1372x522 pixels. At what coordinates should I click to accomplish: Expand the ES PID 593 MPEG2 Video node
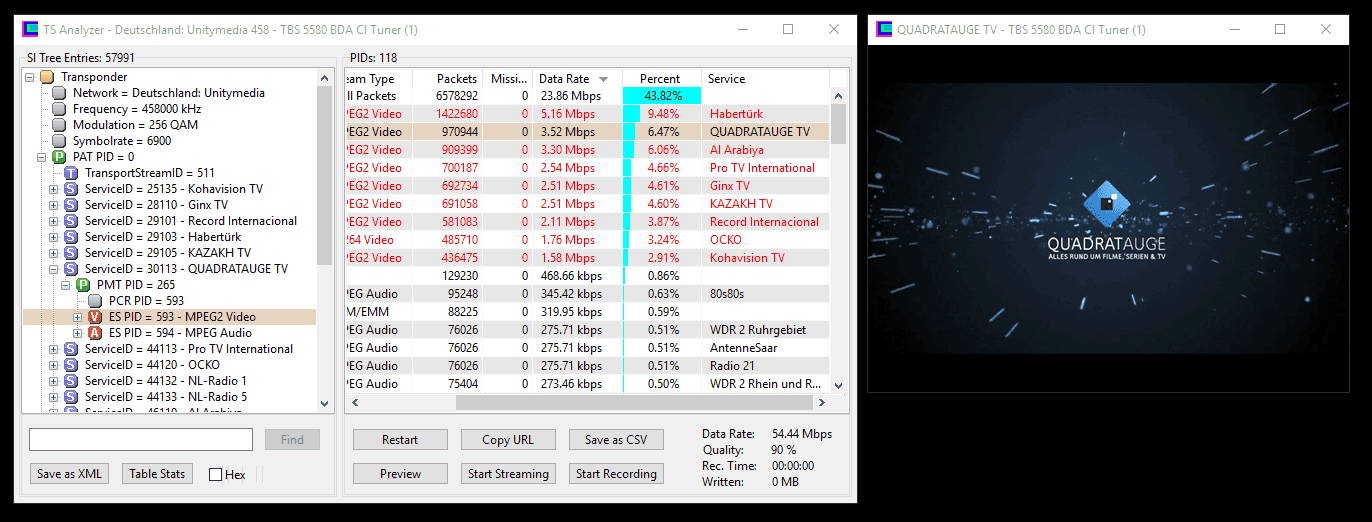coord(78,317)
